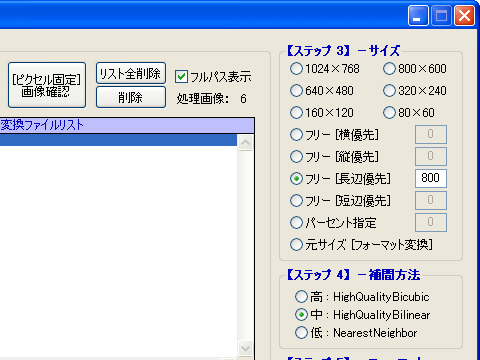Select the 800×600 size option
This screenshot has height=360, width=480.
pos(389,69)
